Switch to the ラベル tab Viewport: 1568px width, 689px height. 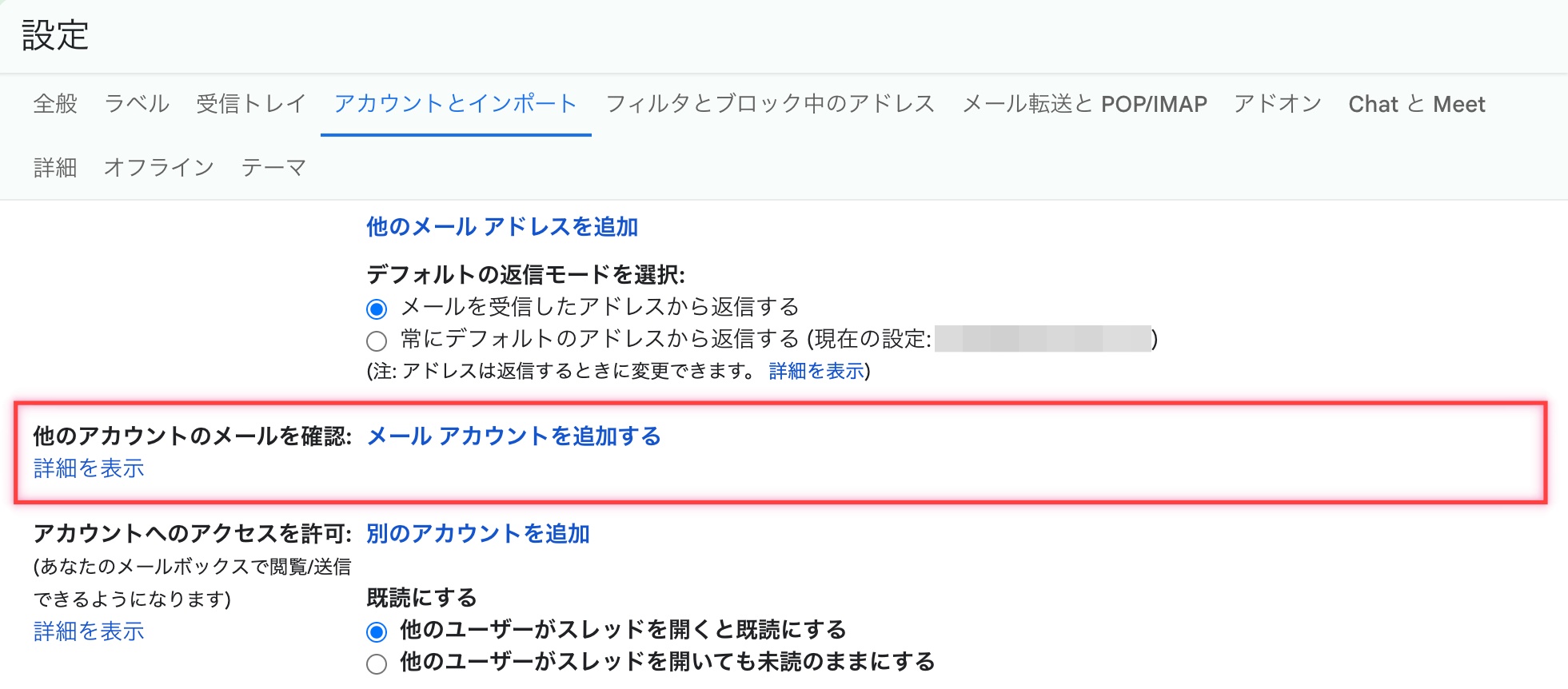[137, 104]
